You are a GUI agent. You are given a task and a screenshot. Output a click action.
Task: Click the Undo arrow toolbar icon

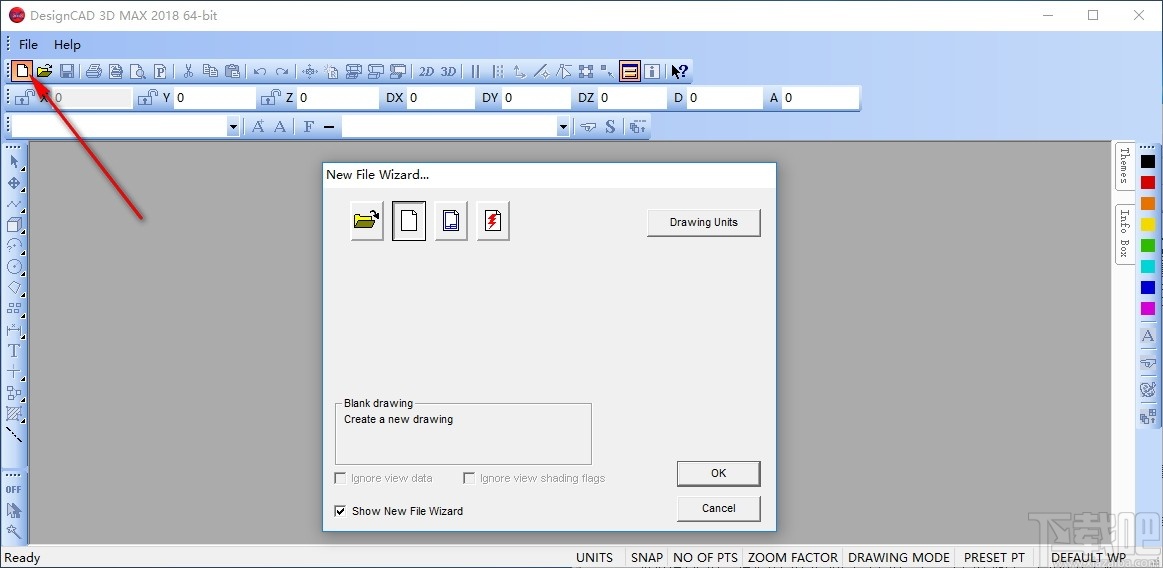coord(260,71)
